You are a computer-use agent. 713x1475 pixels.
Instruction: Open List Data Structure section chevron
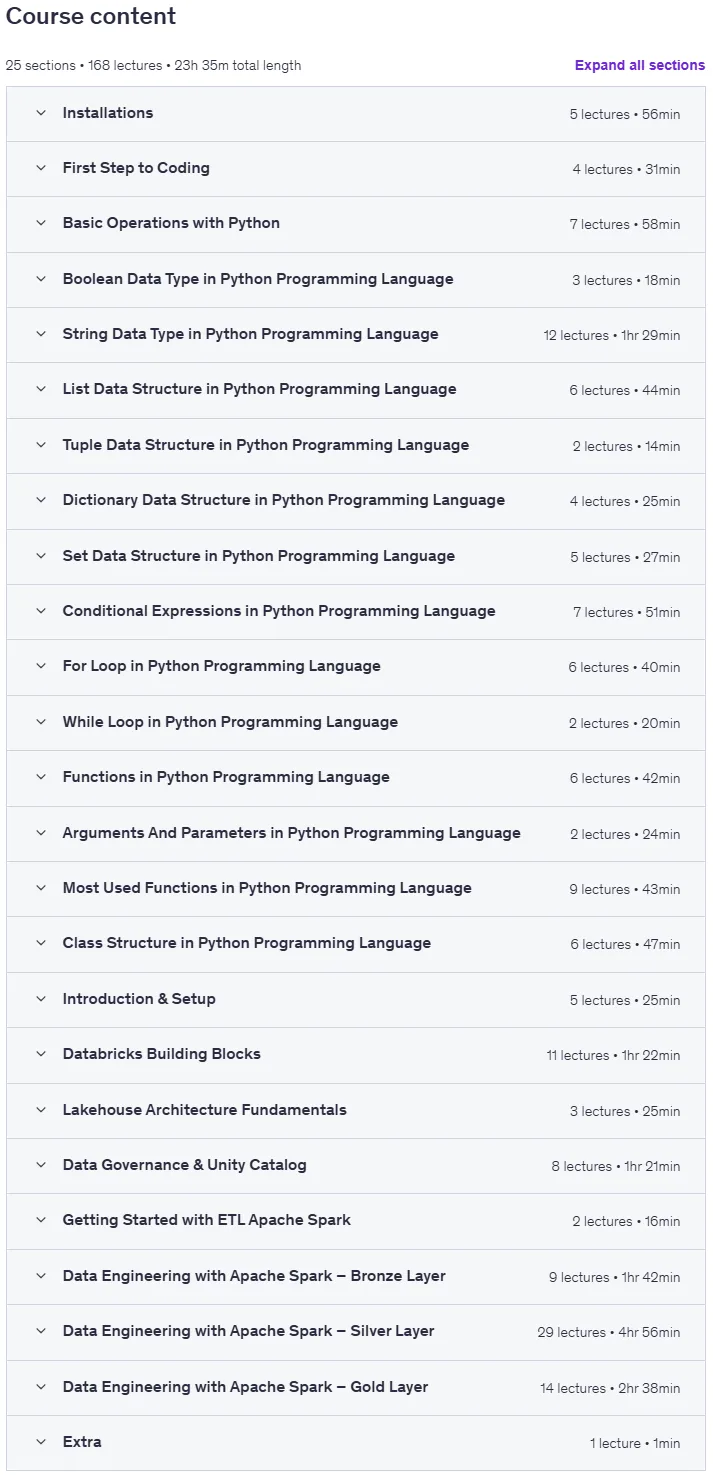pos(41,389)
